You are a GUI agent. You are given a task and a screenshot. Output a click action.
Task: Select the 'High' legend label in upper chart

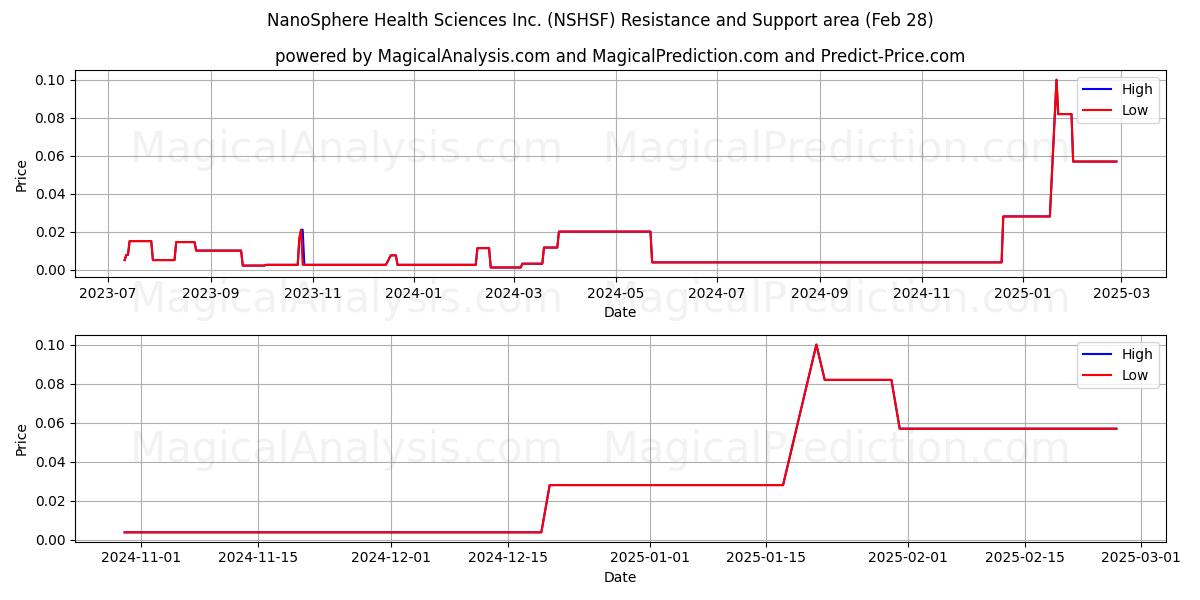pyautogui.click(x=1137, y=89)
